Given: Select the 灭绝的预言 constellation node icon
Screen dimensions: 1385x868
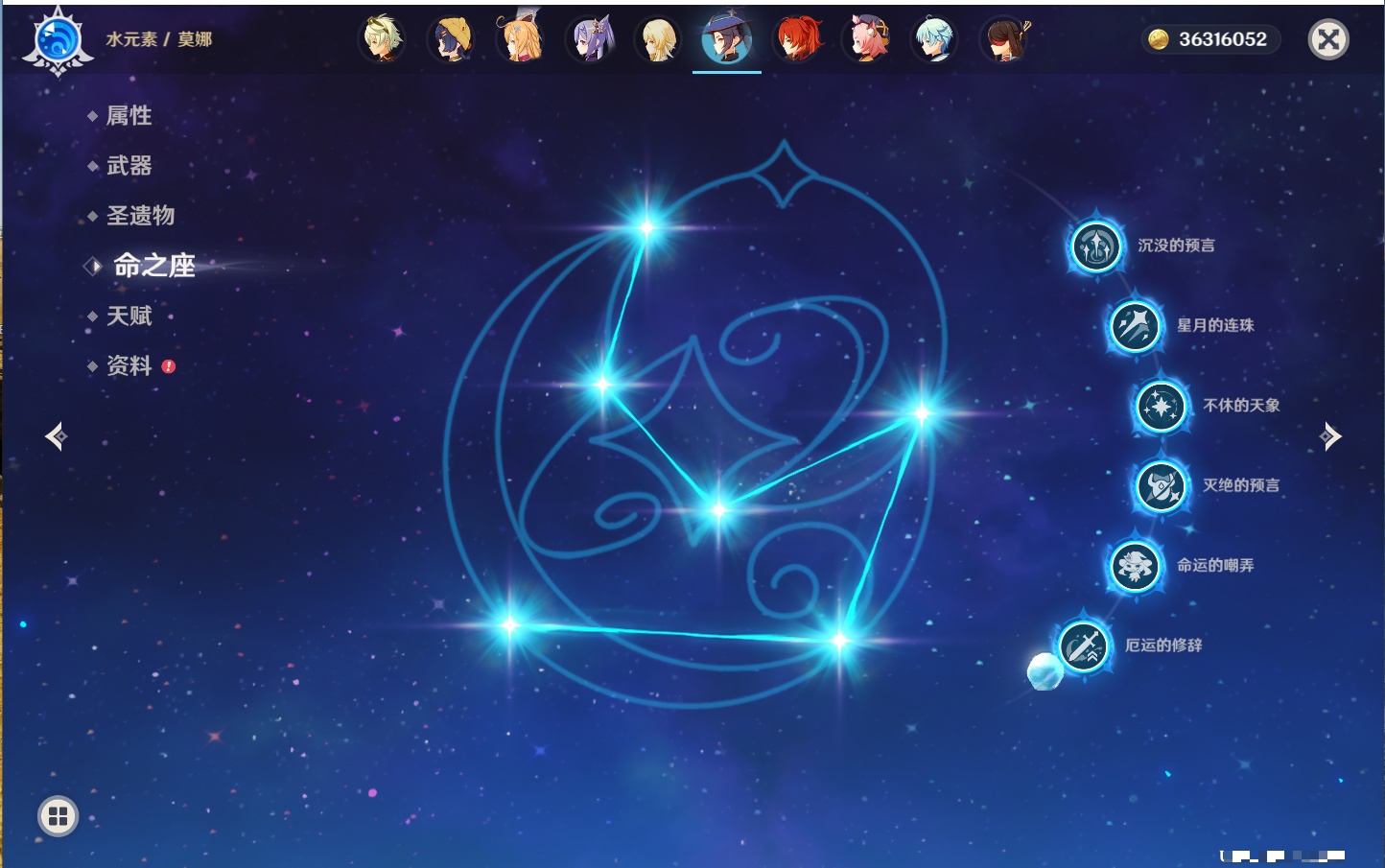Looking at the screenshot, I should 1161,486.
